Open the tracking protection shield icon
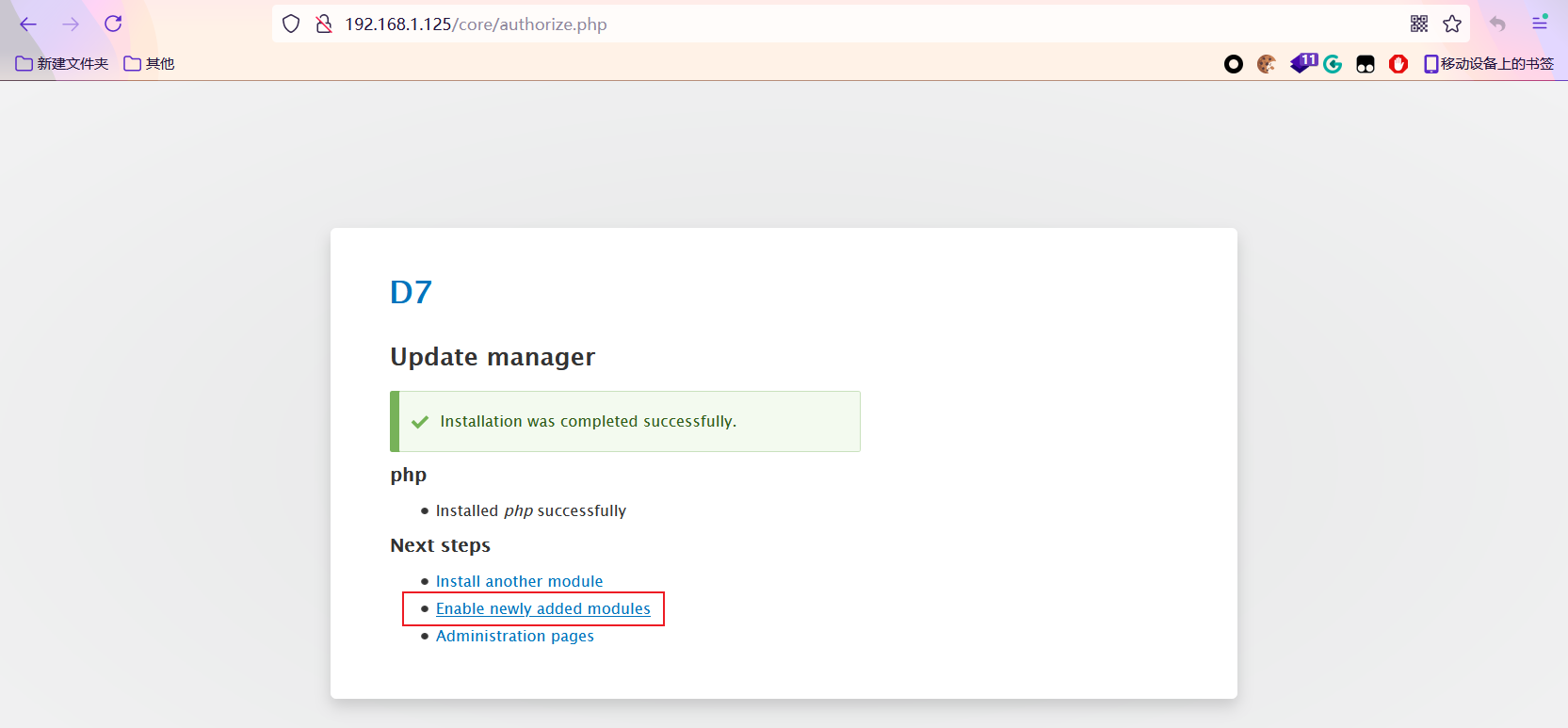This screenshot has width=1568, height=728. pos(291,24)
